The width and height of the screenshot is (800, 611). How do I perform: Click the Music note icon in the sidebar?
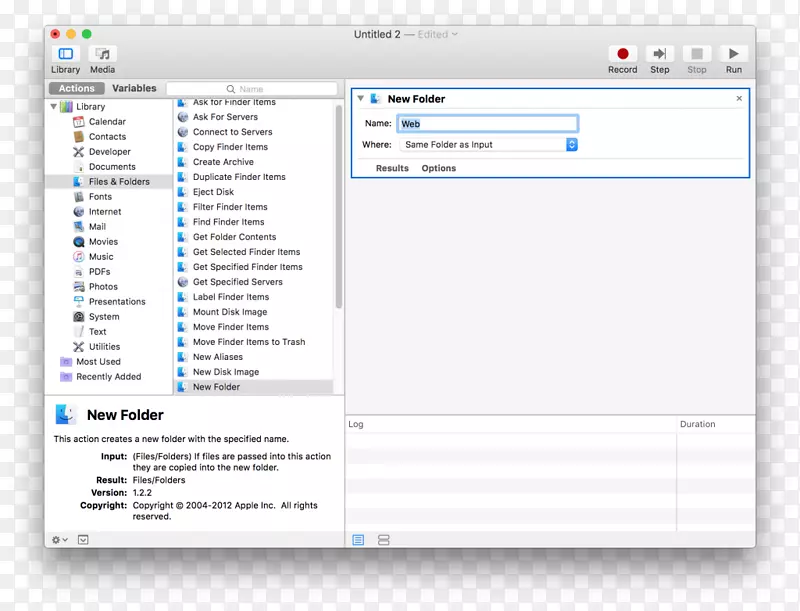click(79, 256)
